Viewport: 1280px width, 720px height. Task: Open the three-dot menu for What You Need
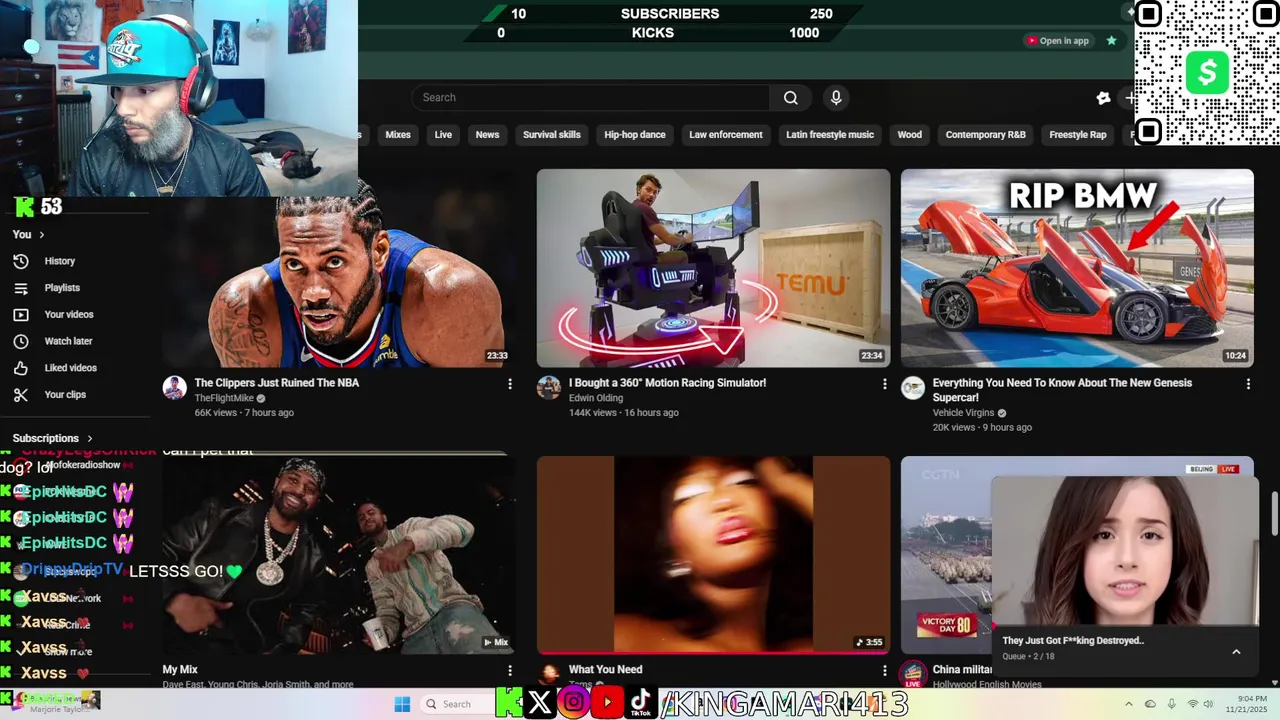(x=884, y=670)
